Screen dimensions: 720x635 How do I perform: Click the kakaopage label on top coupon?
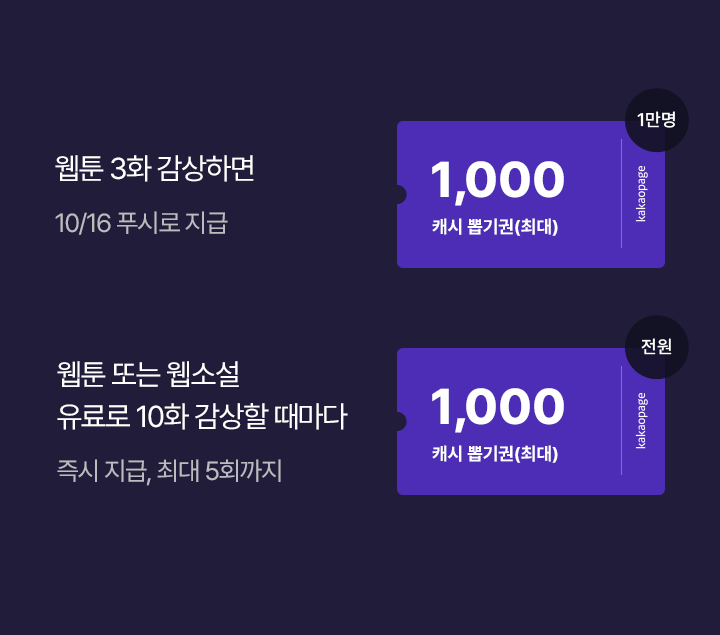641,194
